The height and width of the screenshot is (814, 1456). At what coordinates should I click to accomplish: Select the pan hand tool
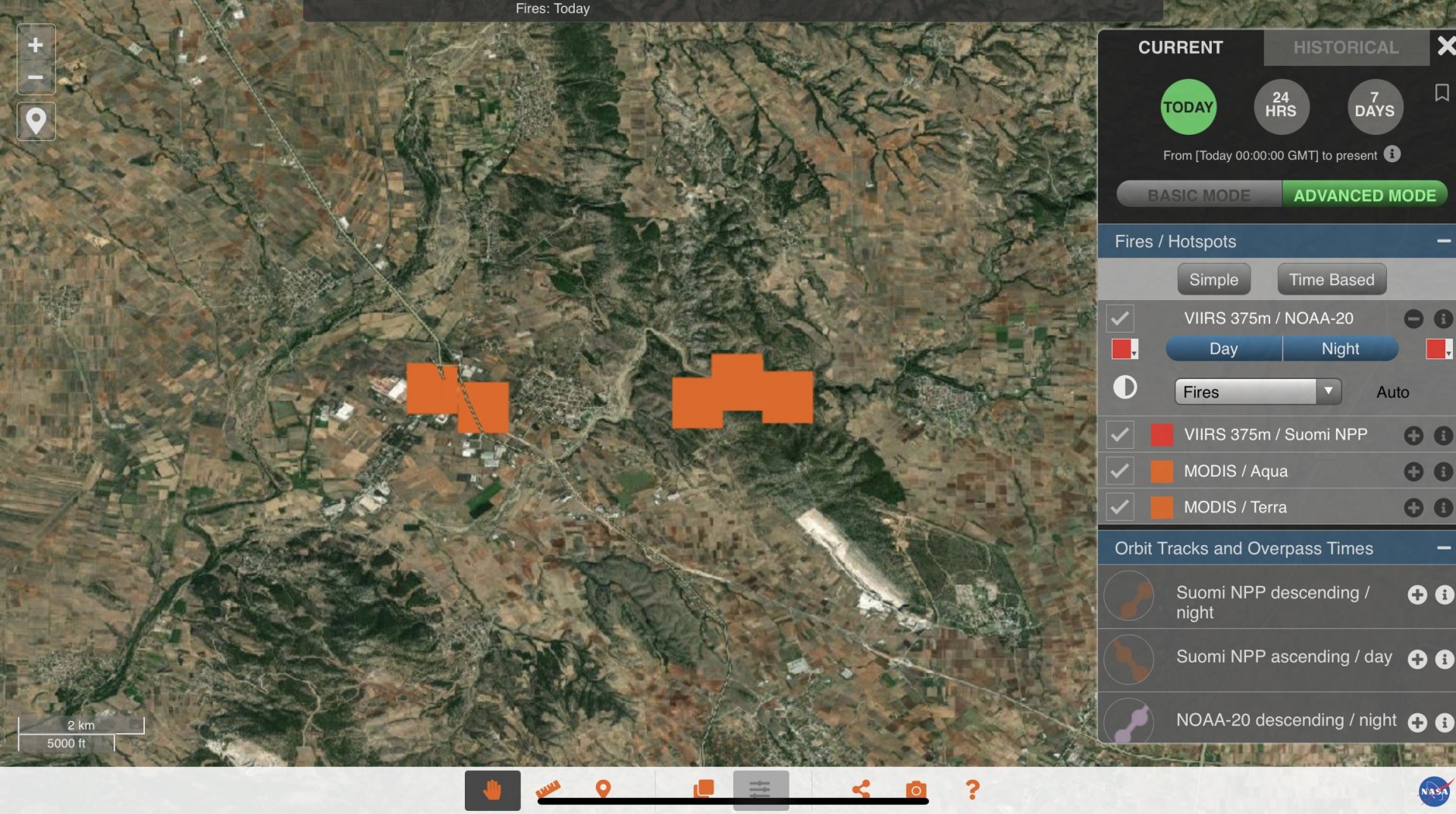coord(492,790)
